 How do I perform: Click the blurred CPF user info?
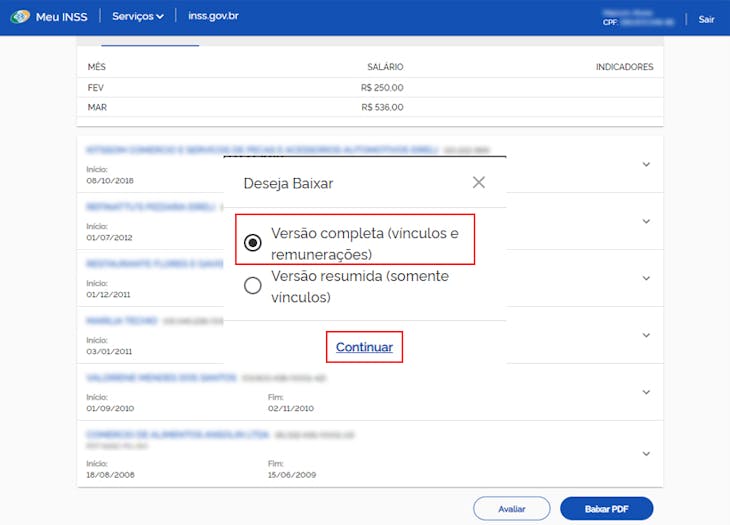tap(638, 18)
